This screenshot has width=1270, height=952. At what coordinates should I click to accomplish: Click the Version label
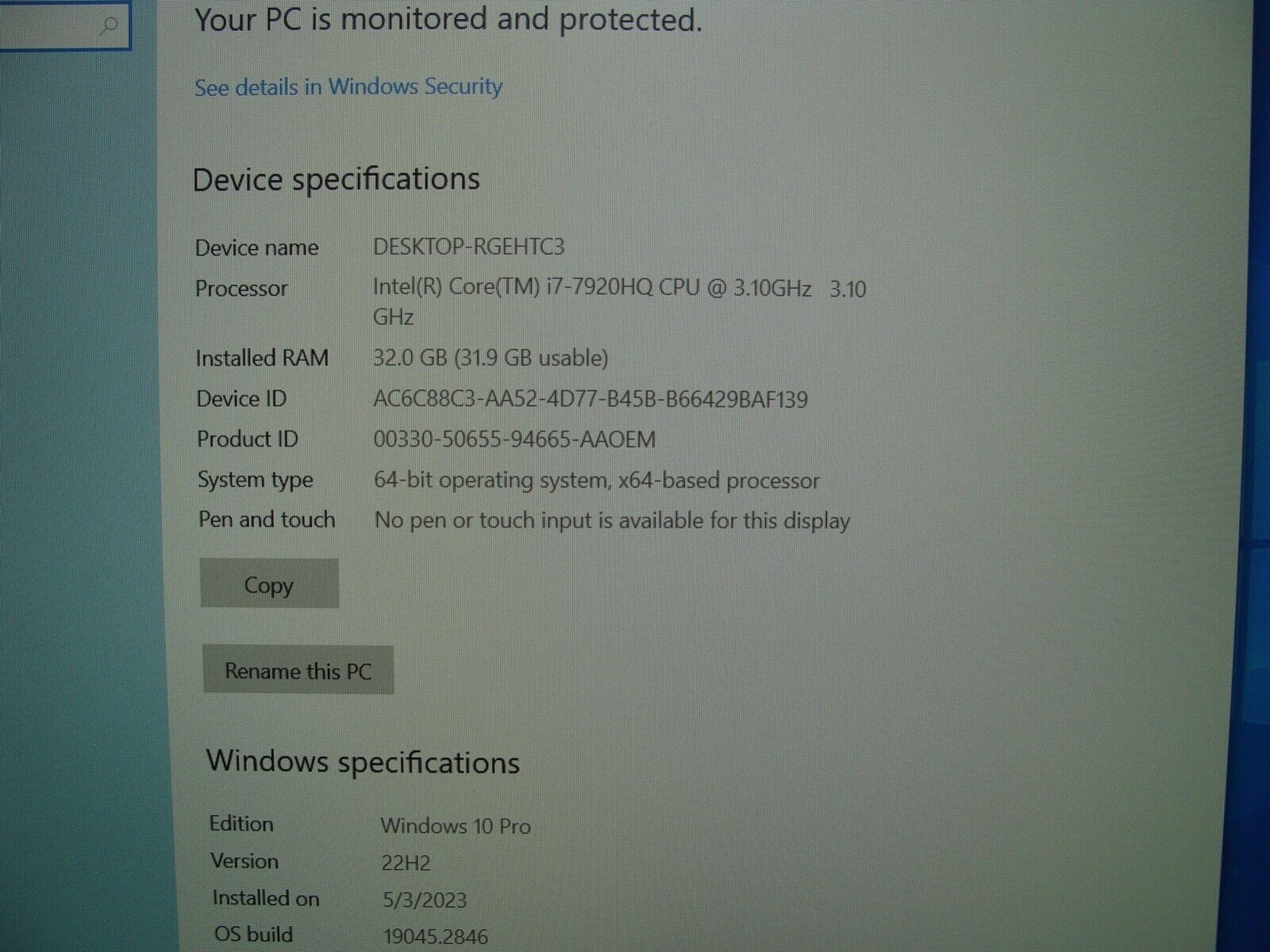pyautogui.click(x=244, y=861)
